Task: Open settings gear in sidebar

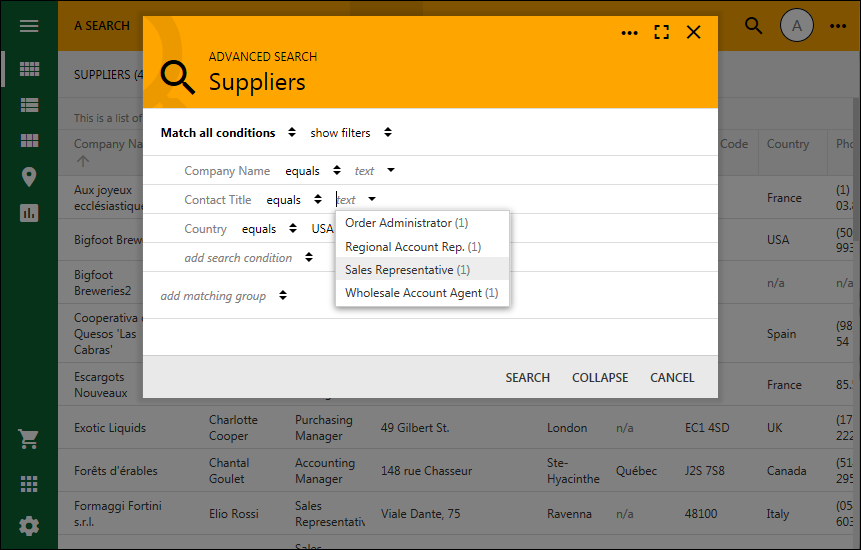Action: point(29,526)
